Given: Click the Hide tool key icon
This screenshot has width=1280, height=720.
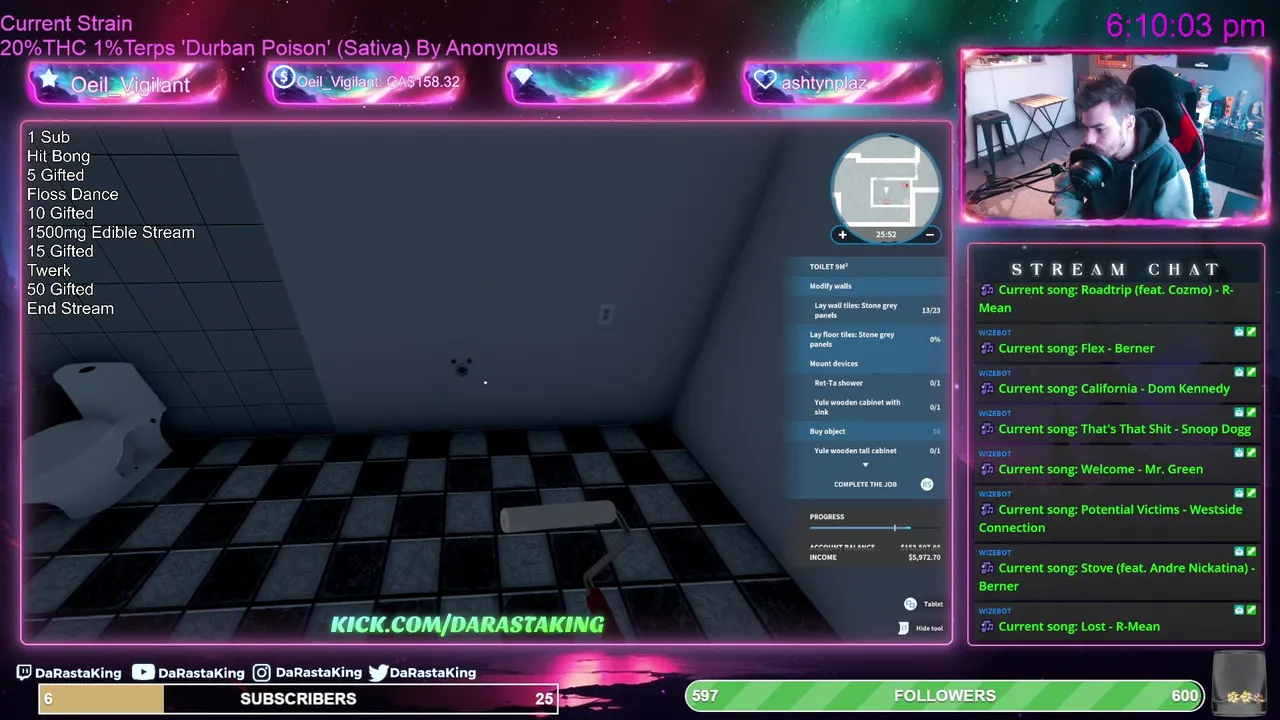Looking at the screenshot, I should tap(904, 628).
